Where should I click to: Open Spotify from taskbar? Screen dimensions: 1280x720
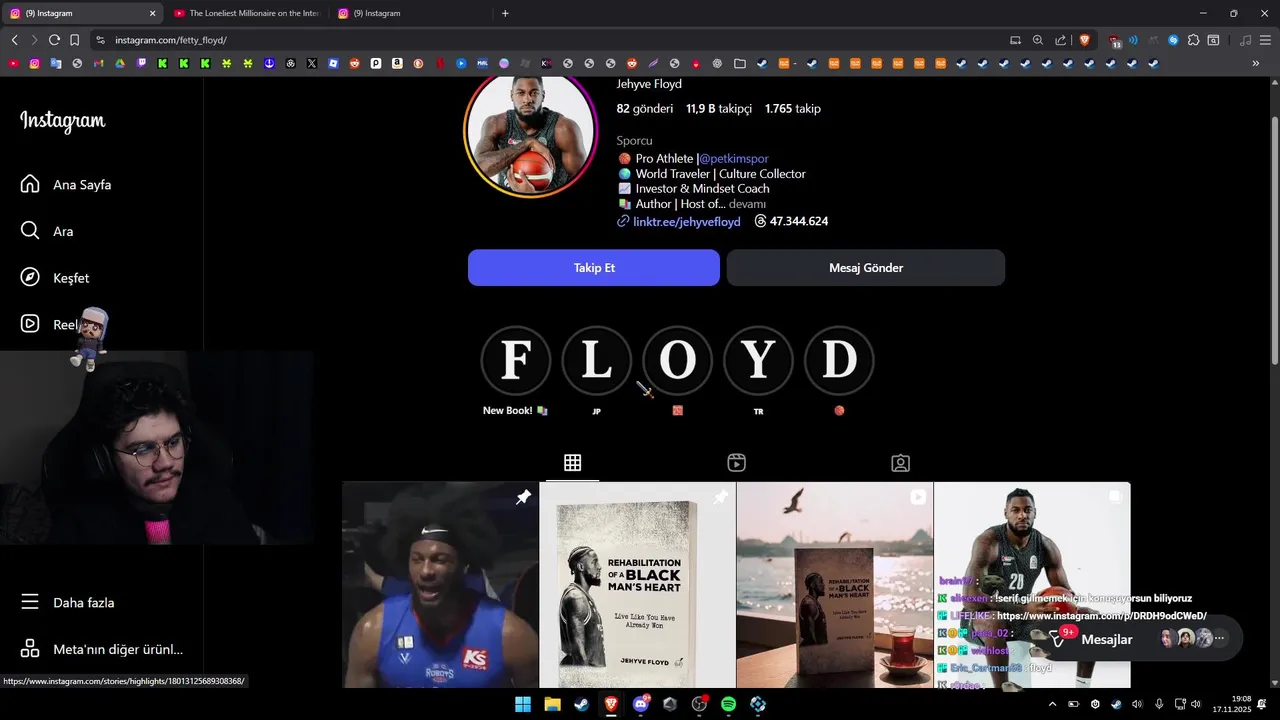[729, 704]
